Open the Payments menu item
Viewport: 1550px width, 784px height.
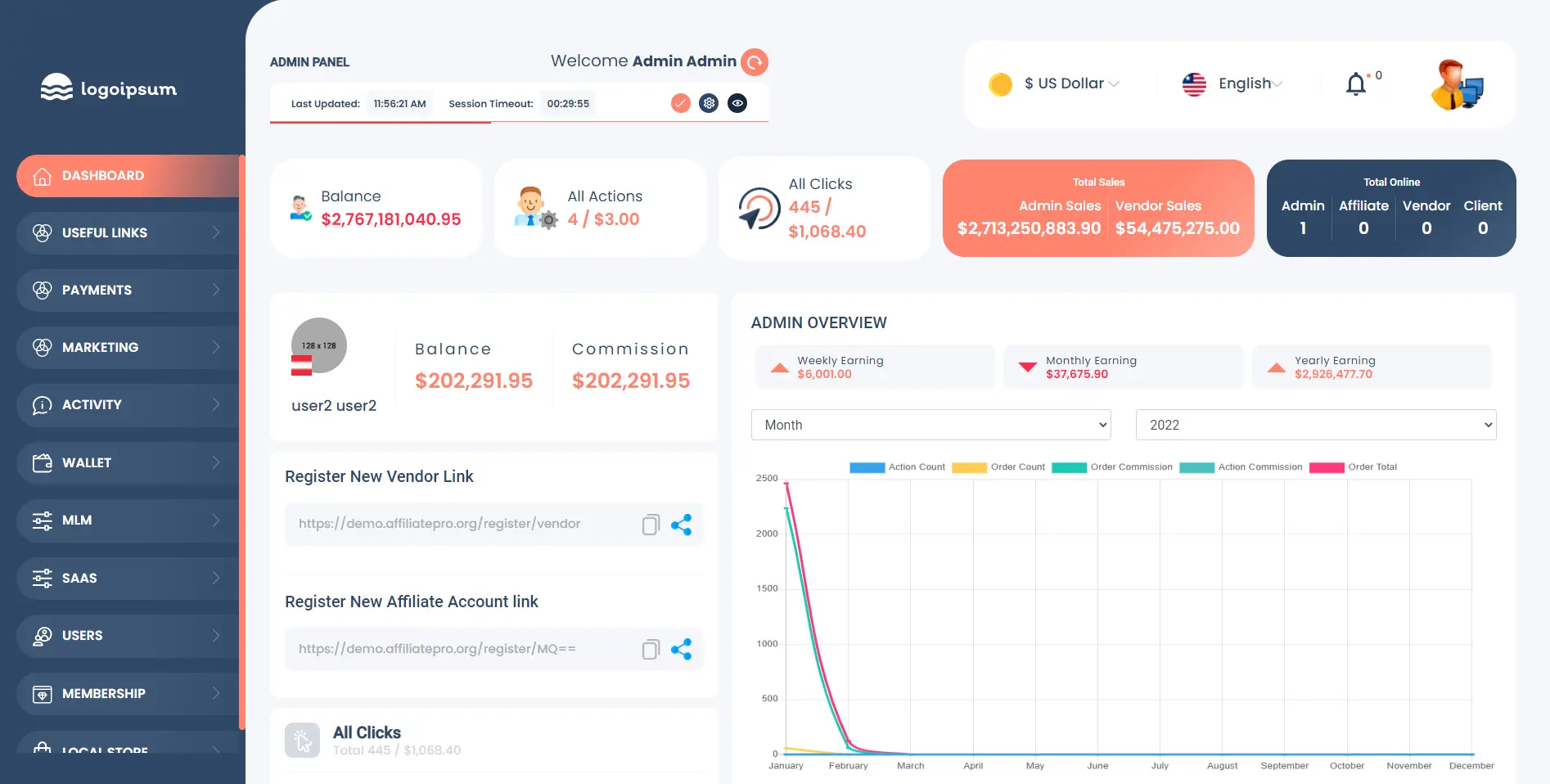(x=128, y=290)
